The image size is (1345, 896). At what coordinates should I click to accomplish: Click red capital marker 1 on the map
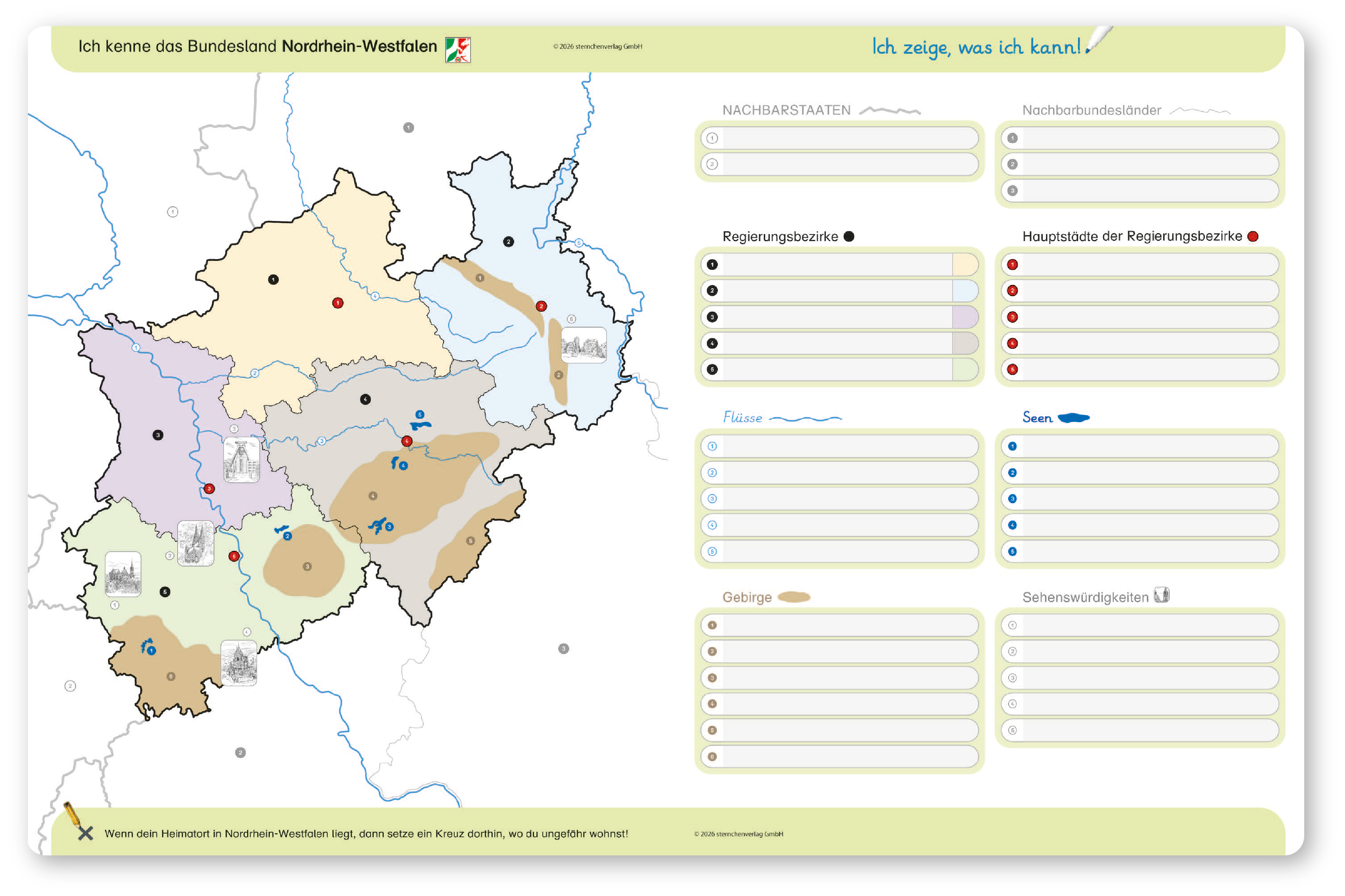[x=337, y=303]
